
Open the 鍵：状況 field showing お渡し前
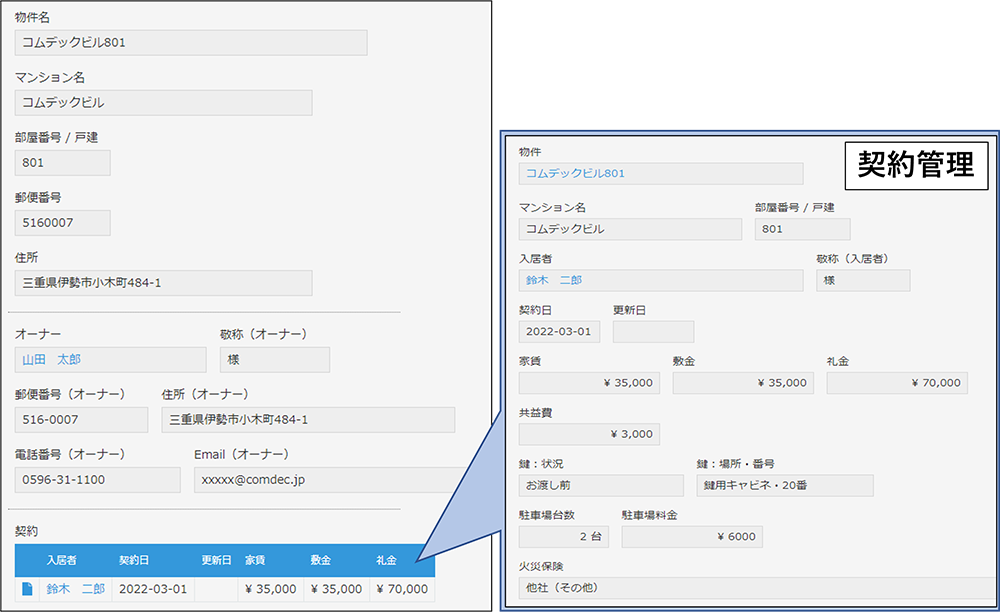(601, 485)
